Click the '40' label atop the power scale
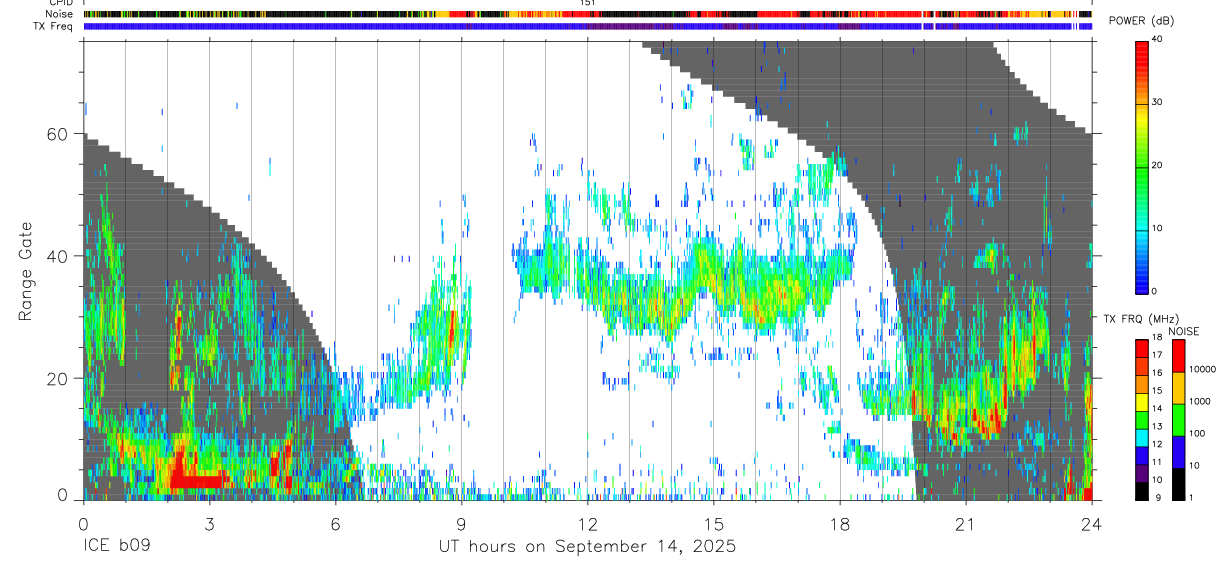Viewport: 1228px width, 567px height. (x=1158, y=40)
